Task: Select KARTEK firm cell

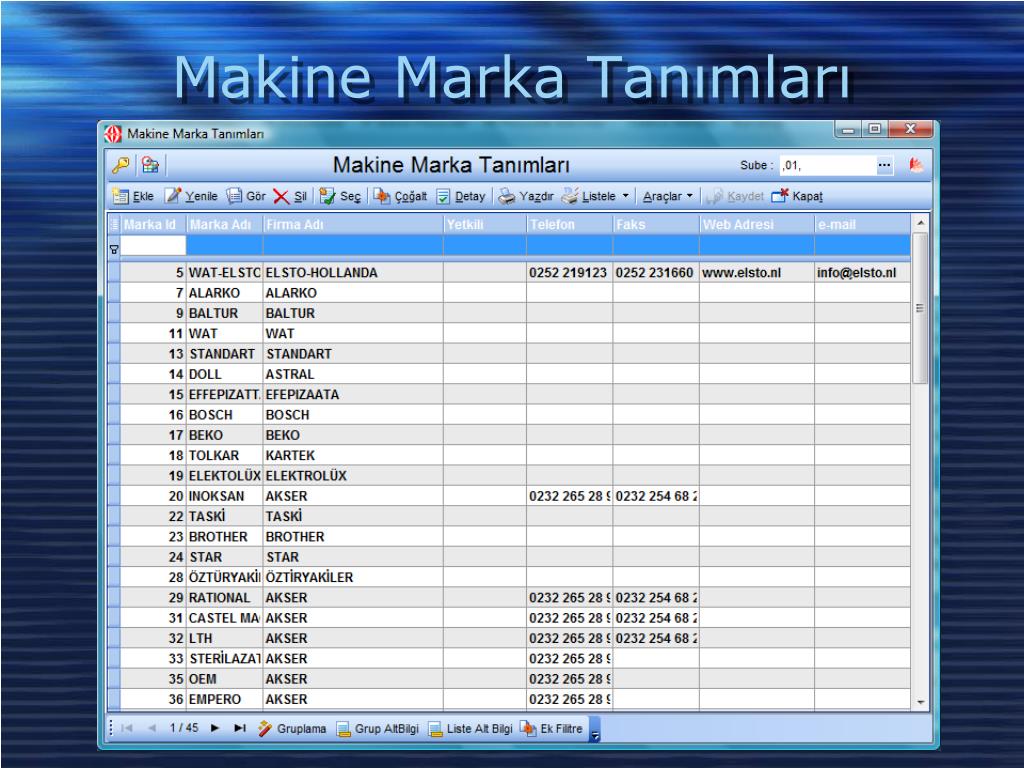Action: (x=353, y=455)
